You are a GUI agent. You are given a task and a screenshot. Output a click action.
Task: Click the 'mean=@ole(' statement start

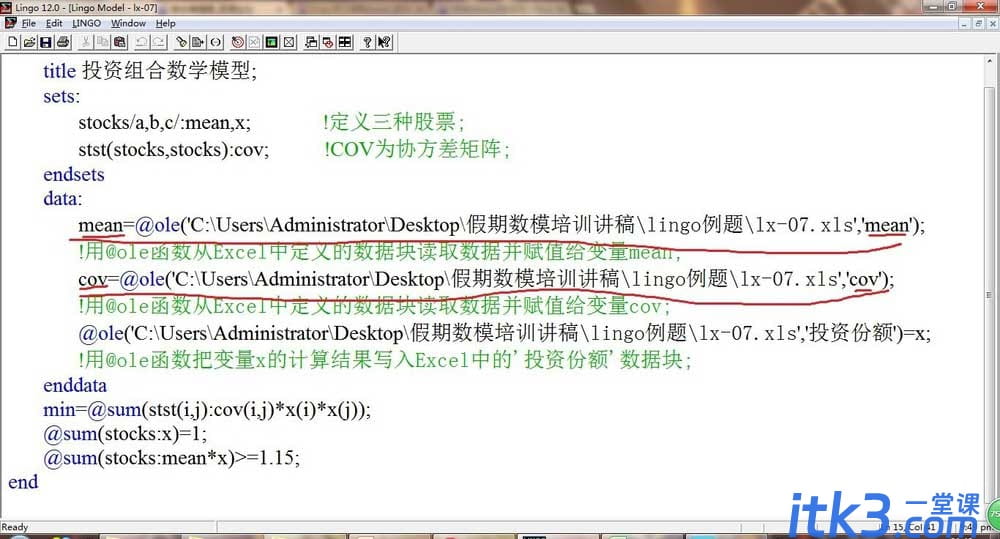[131, 225]
